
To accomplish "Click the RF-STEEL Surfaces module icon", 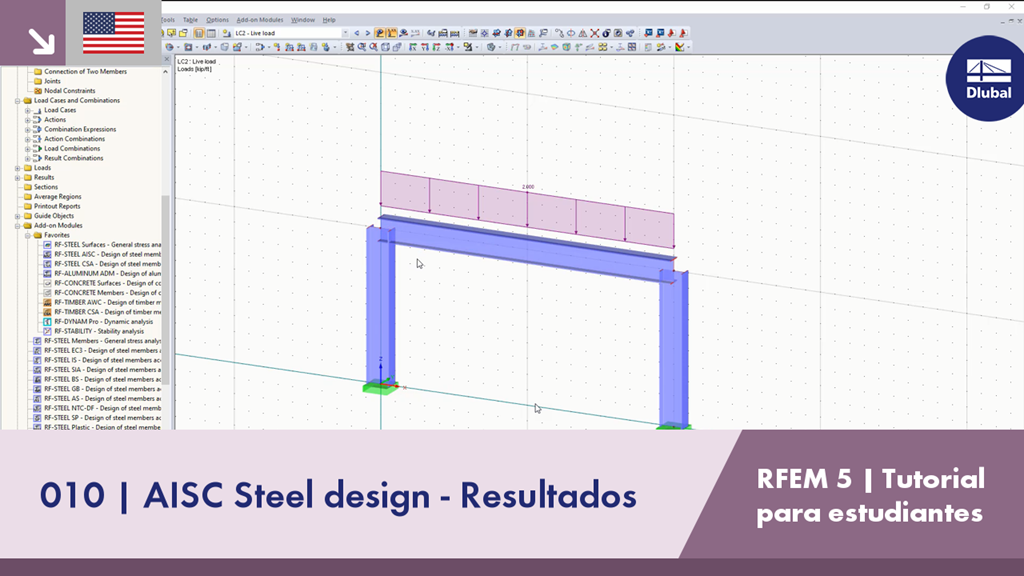I will [47, 245].
